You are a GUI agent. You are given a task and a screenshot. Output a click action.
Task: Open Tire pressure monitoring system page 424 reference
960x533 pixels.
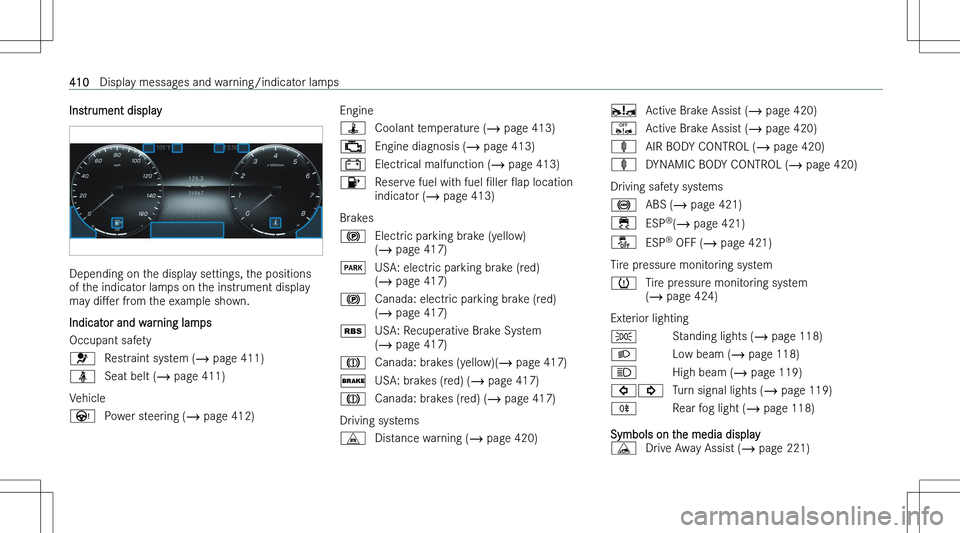pyautogui.click(x=681, y=297)
